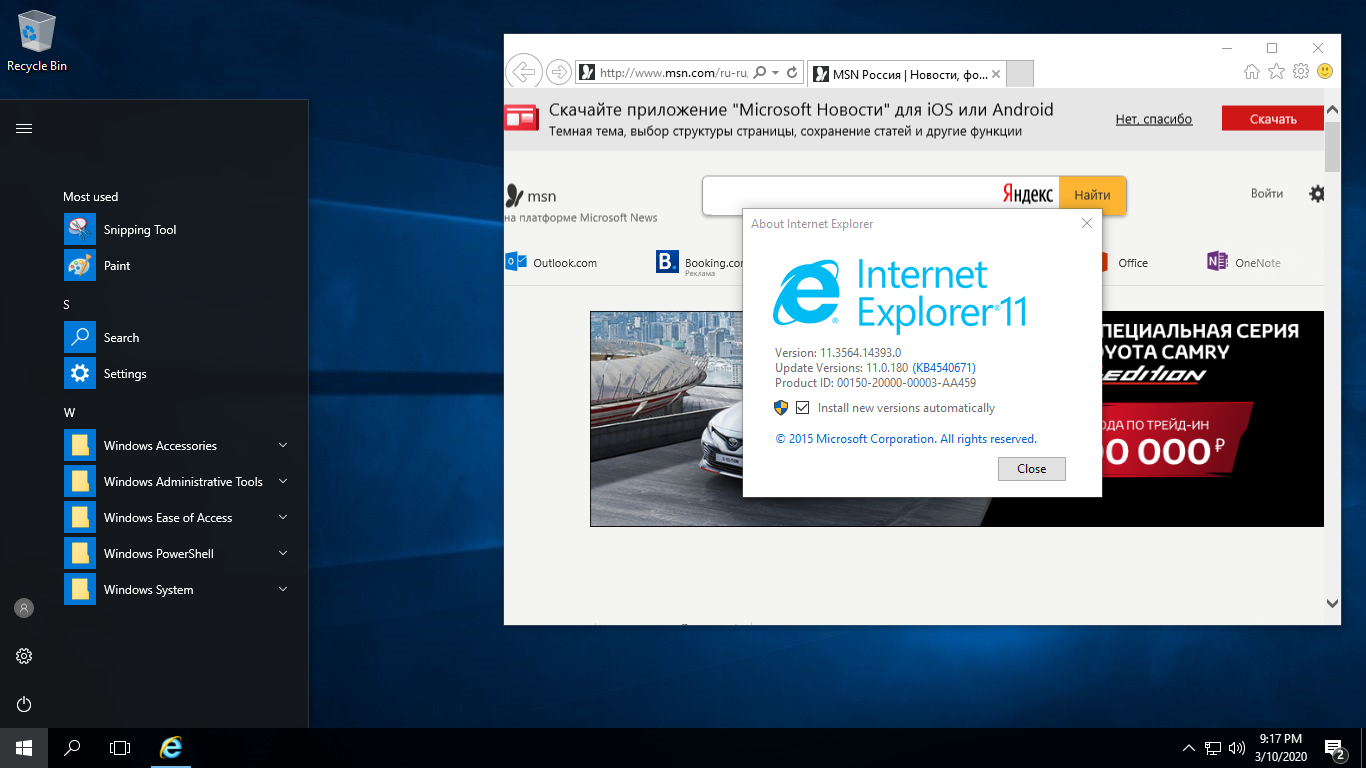This screenshot has height=768, width=1366.
Task: Open the Office shortcut link
Action: [1124, 263]
